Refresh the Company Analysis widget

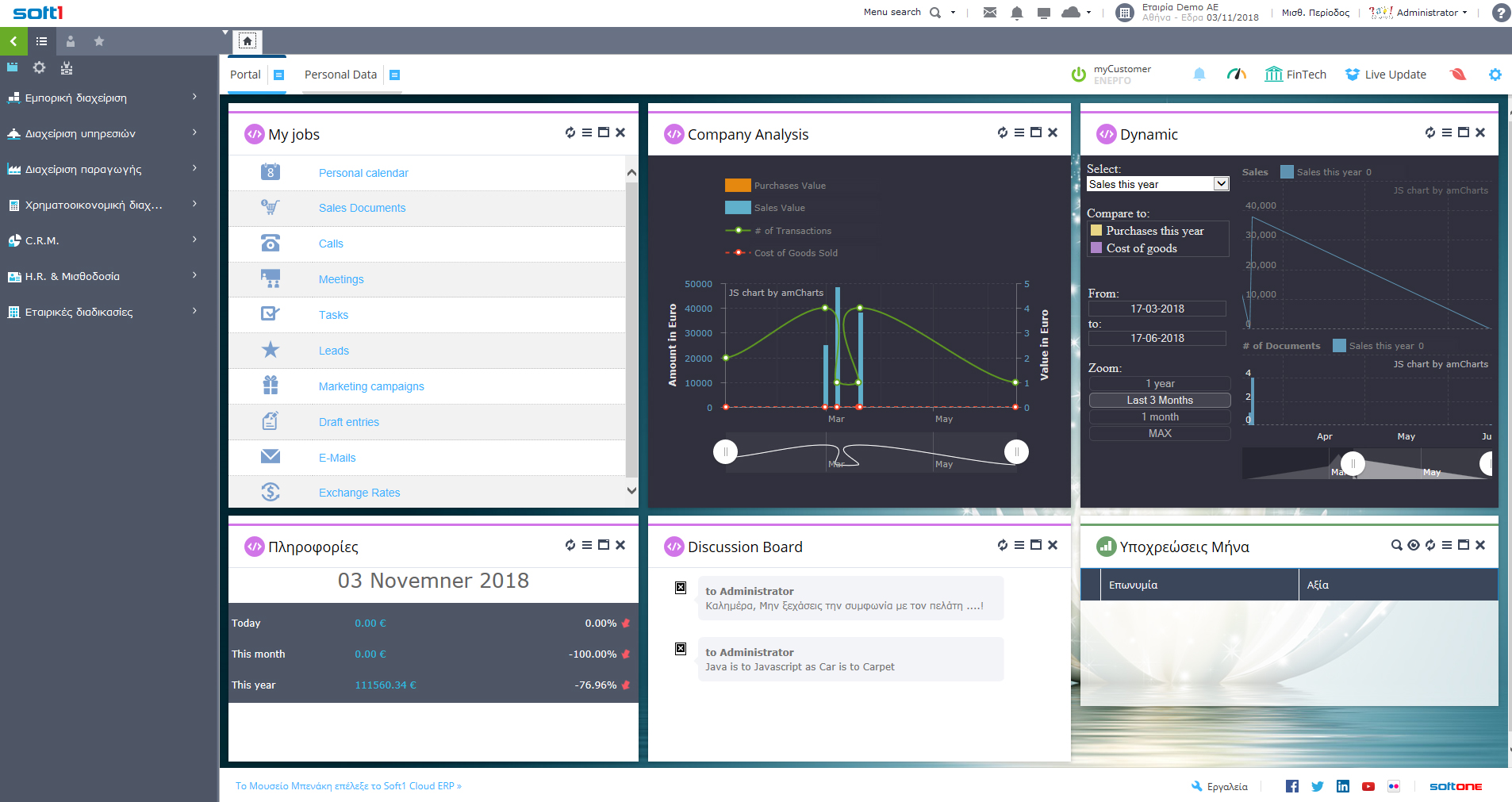1003,133
